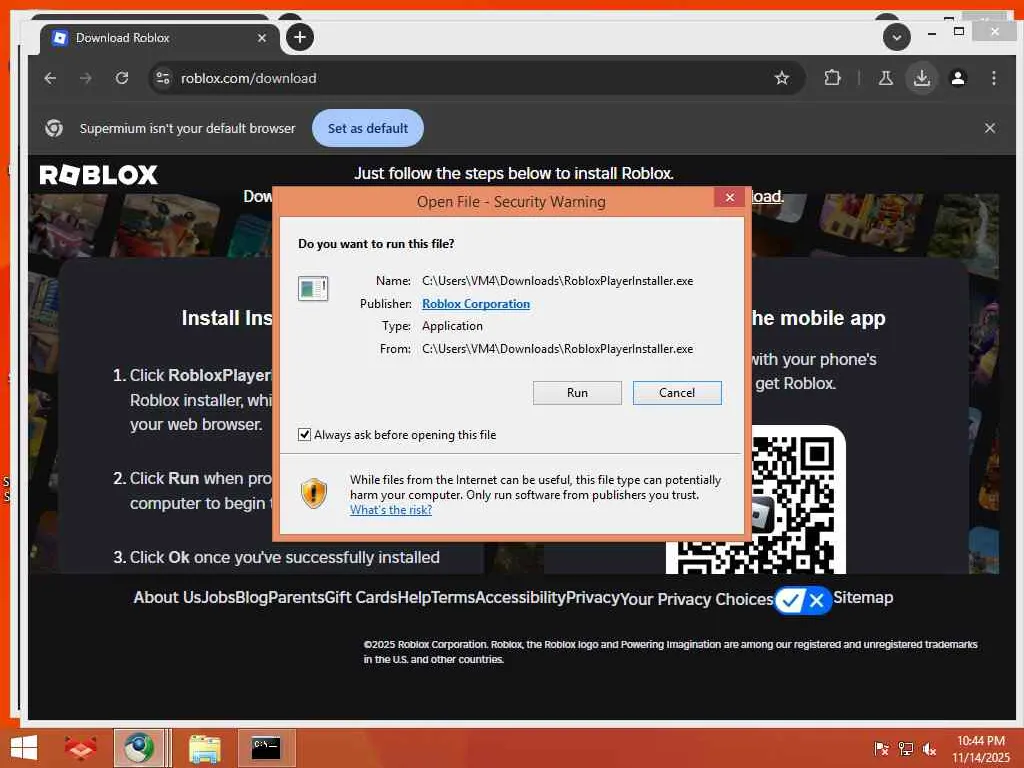Image resolution: width=1024 pixels, height=768 pixels.
Task: Show the browser Downloads icon
Action: tap(921, 78)
